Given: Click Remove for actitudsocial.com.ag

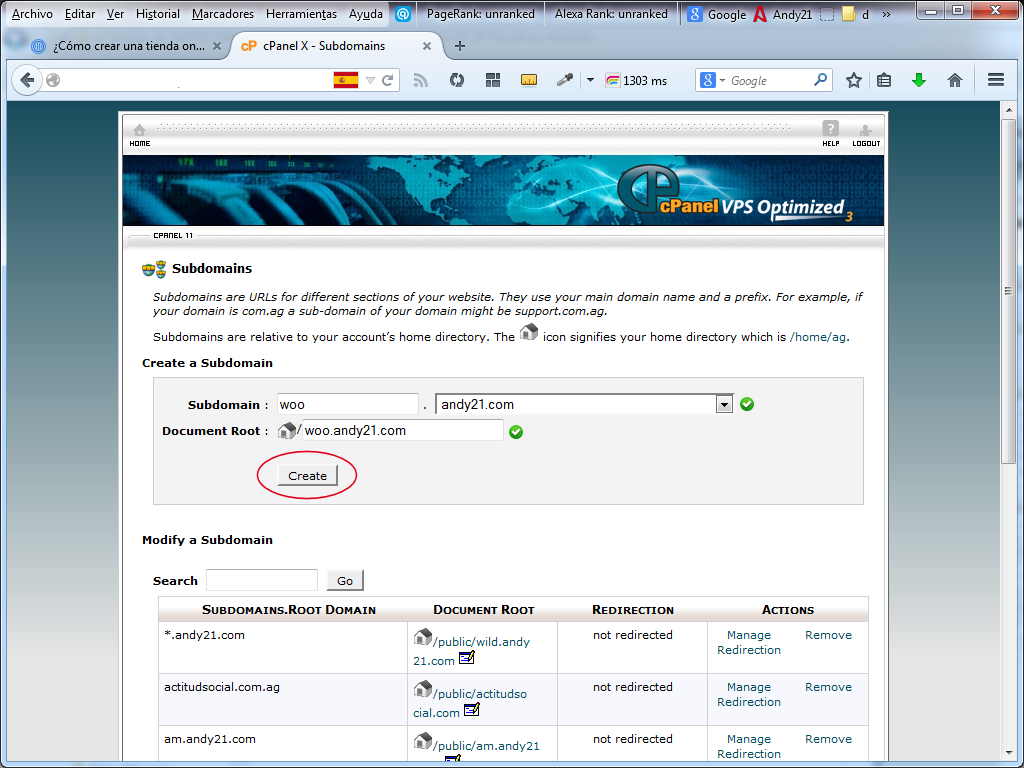Looking at the screenshot, I should click(828, 687).
